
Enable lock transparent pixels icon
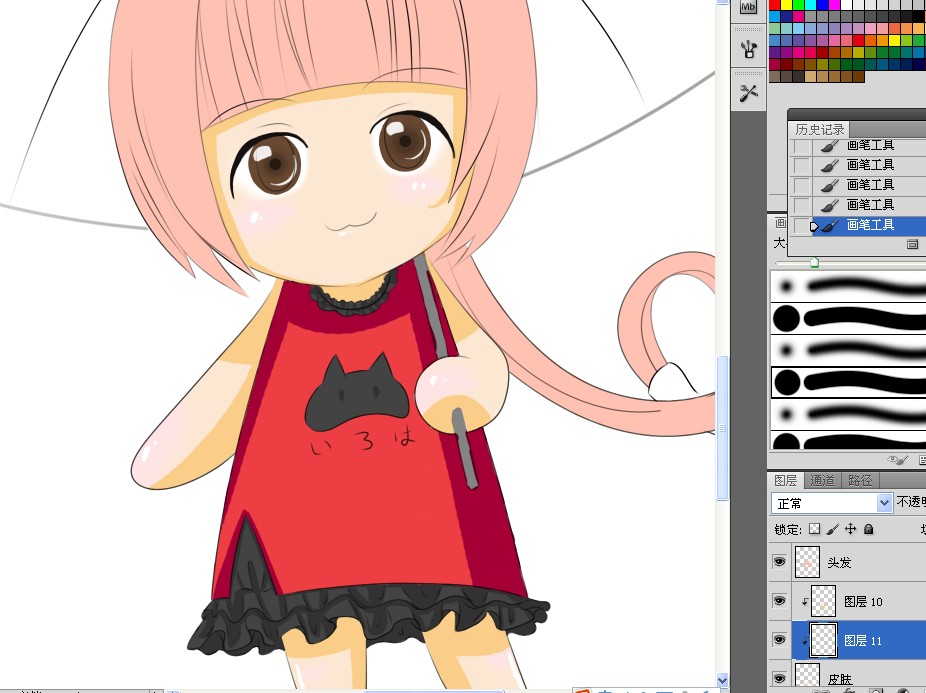[814, 529]
